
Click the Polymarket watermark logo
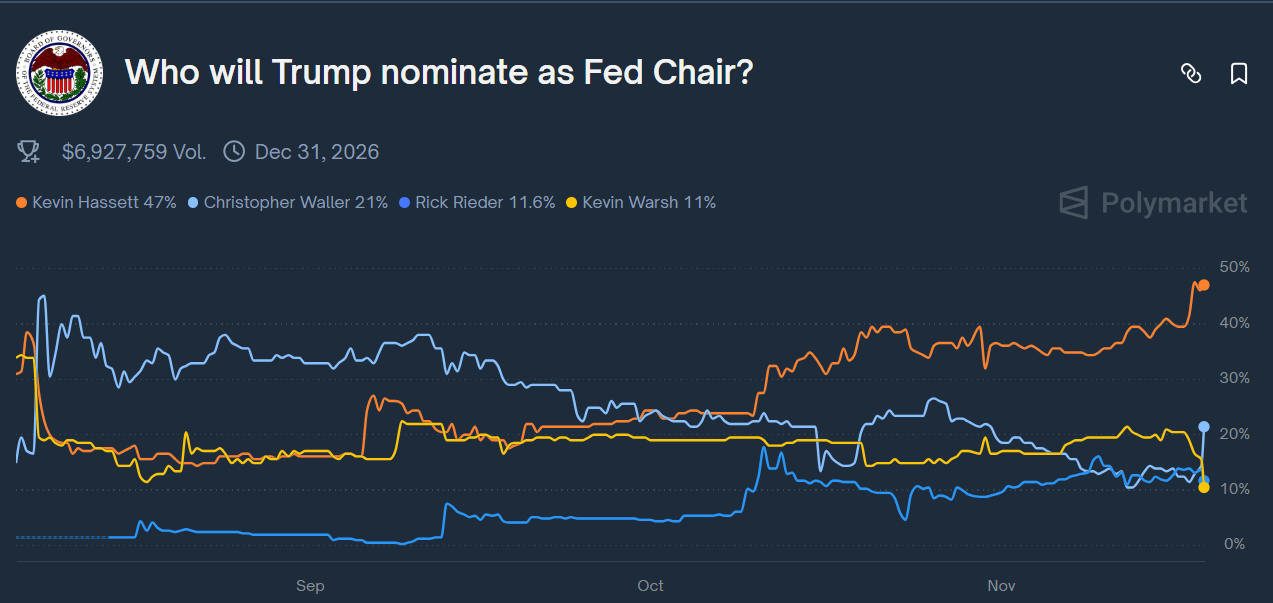1152,203
